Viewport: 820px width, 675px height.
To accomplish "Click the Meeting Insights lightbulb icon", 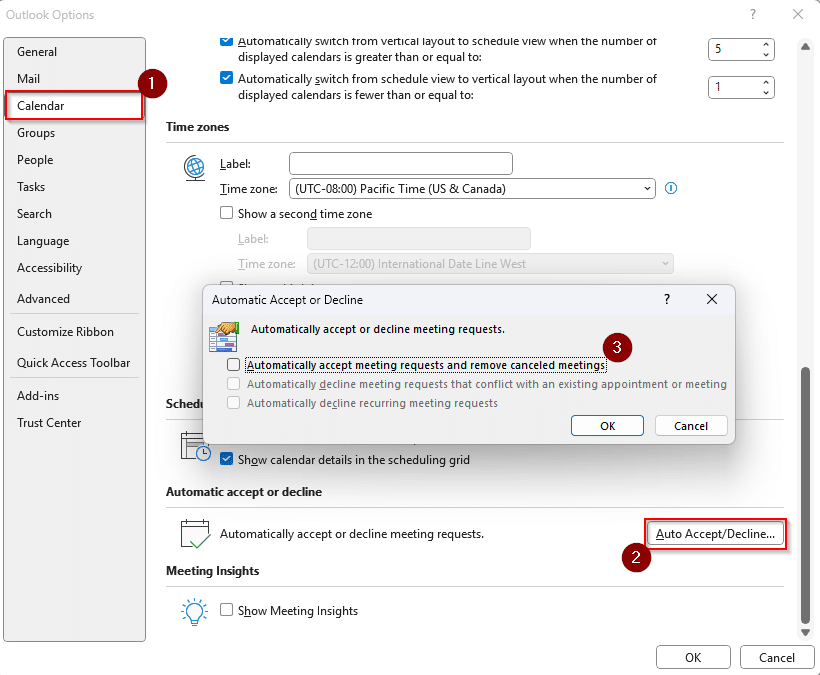I will (195, 611).
